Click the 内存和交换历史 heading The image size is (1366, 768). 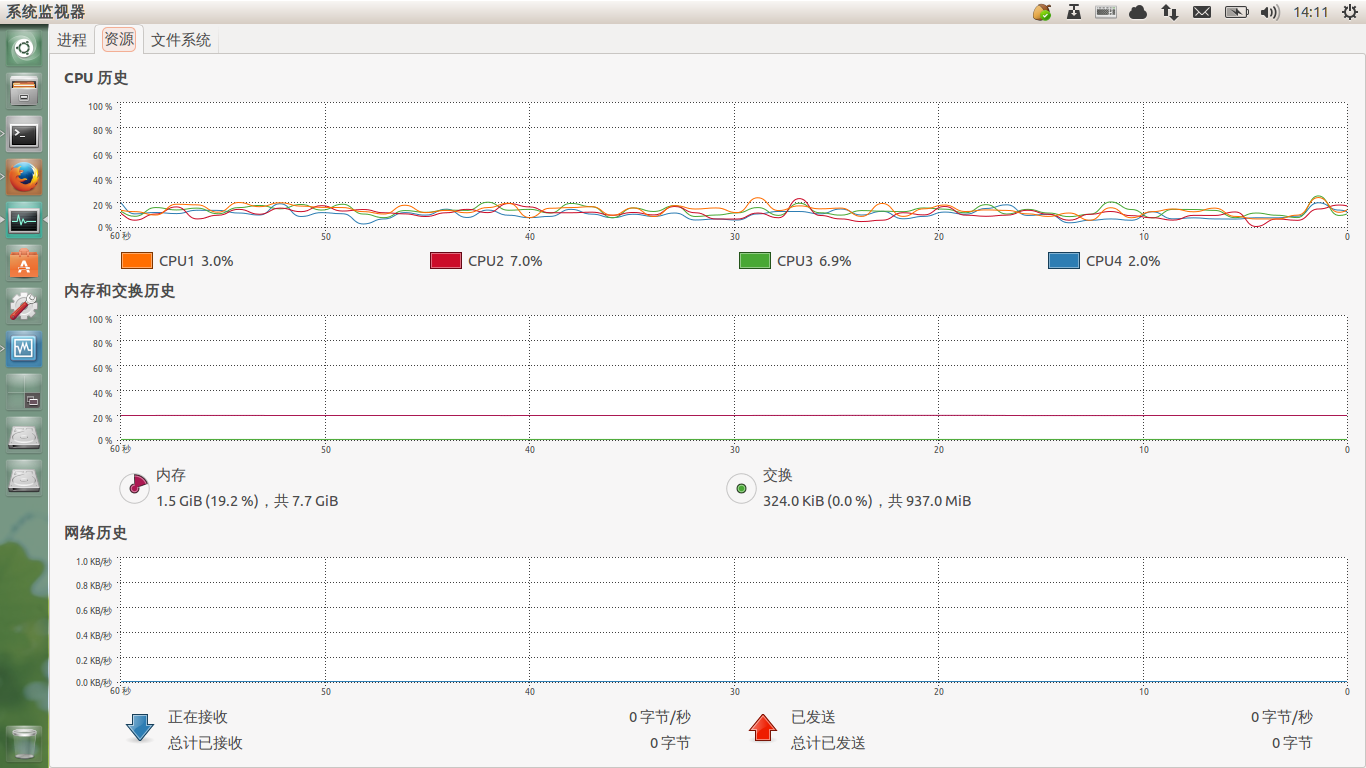(x=120, y=291)
